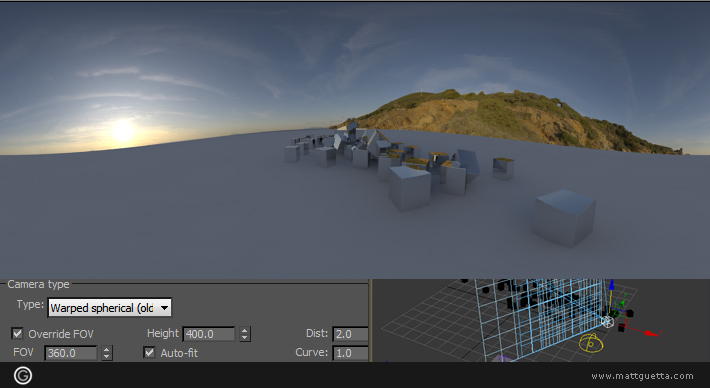
Task: Grab the blue Z-axis arrow of the gizmo
Action: point(612,284)
